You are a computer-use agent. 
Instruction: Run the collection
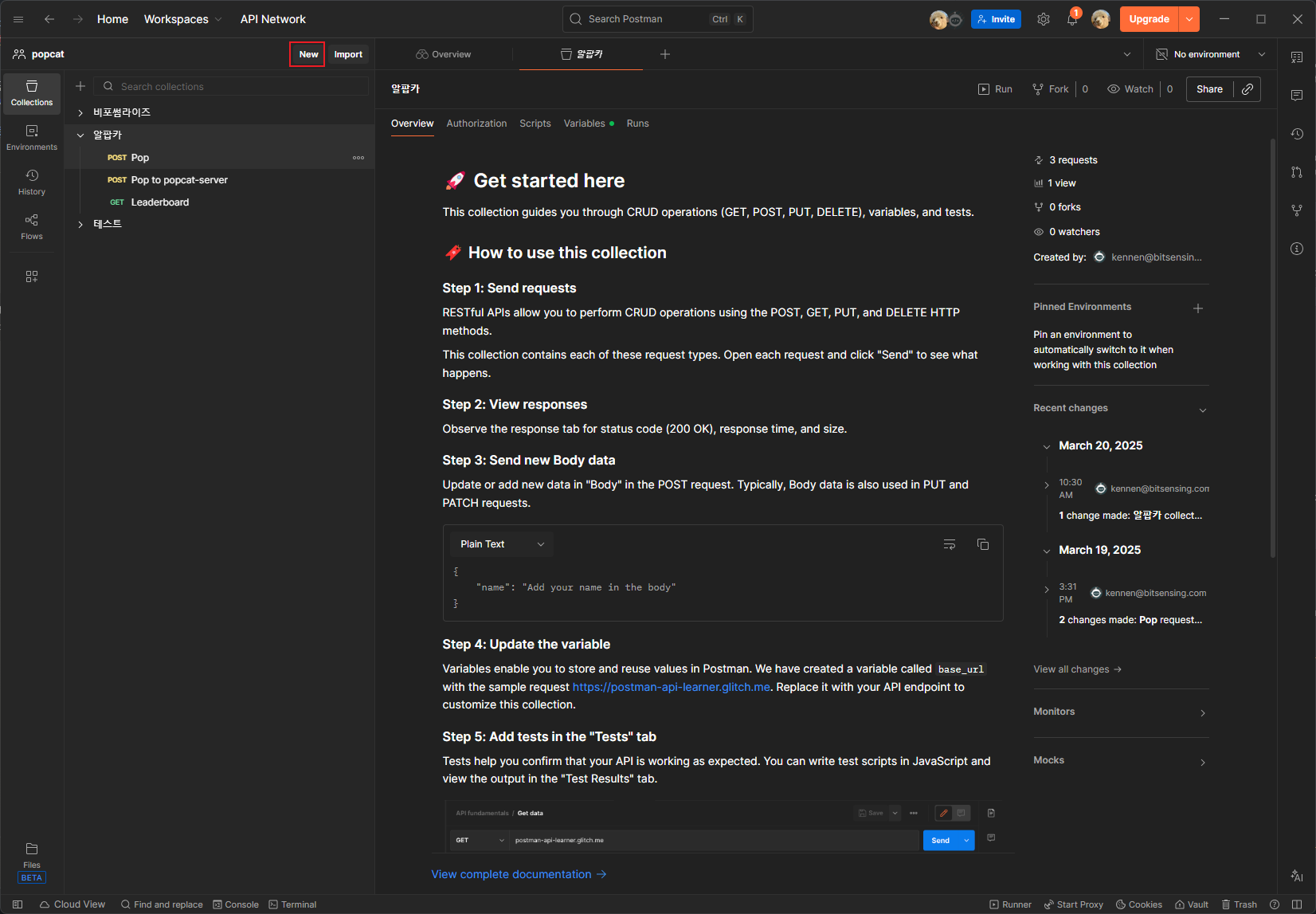[x=995, y=89]
